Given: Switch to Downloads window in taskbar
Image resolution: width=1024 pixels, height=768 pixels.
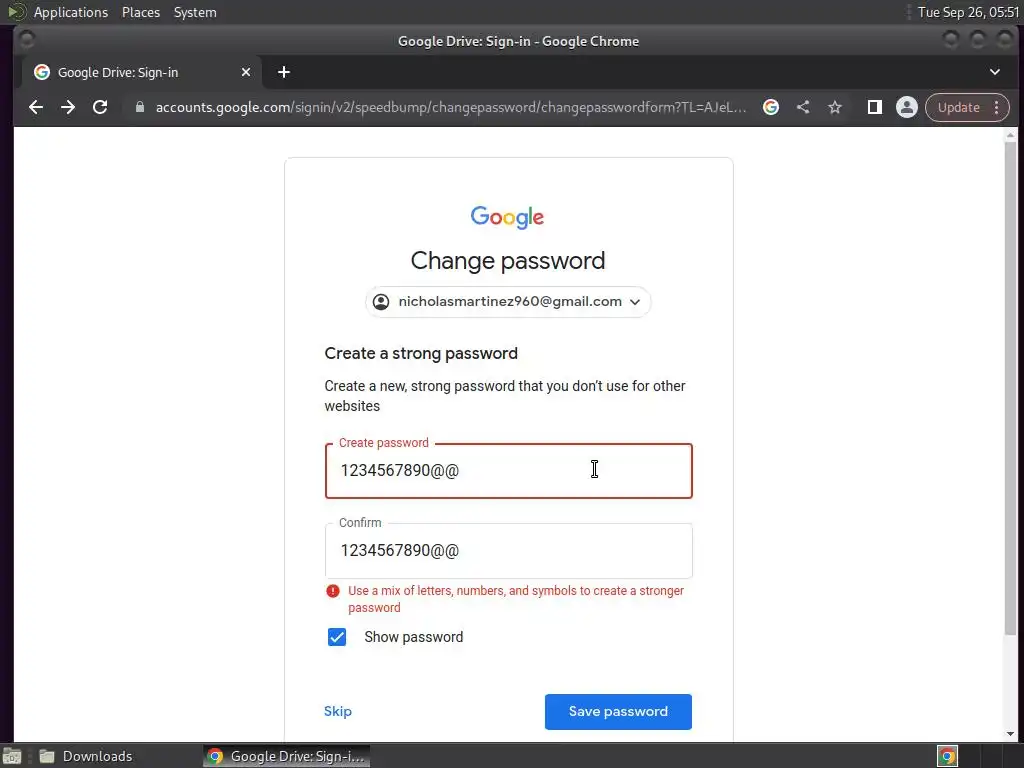Looking at the screenshot, I should [85, 756].
